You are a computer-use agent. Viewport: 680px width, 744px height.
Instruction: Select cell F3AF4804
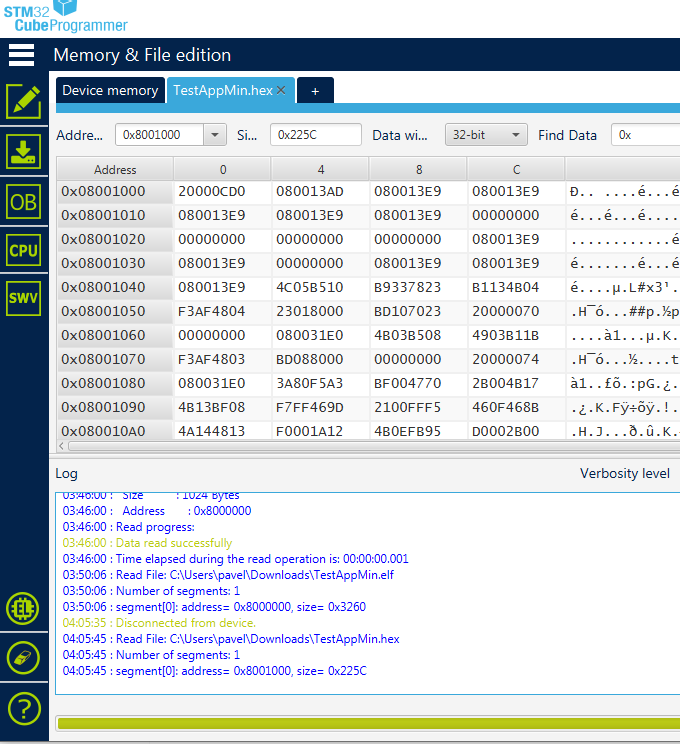click(222, 311)
